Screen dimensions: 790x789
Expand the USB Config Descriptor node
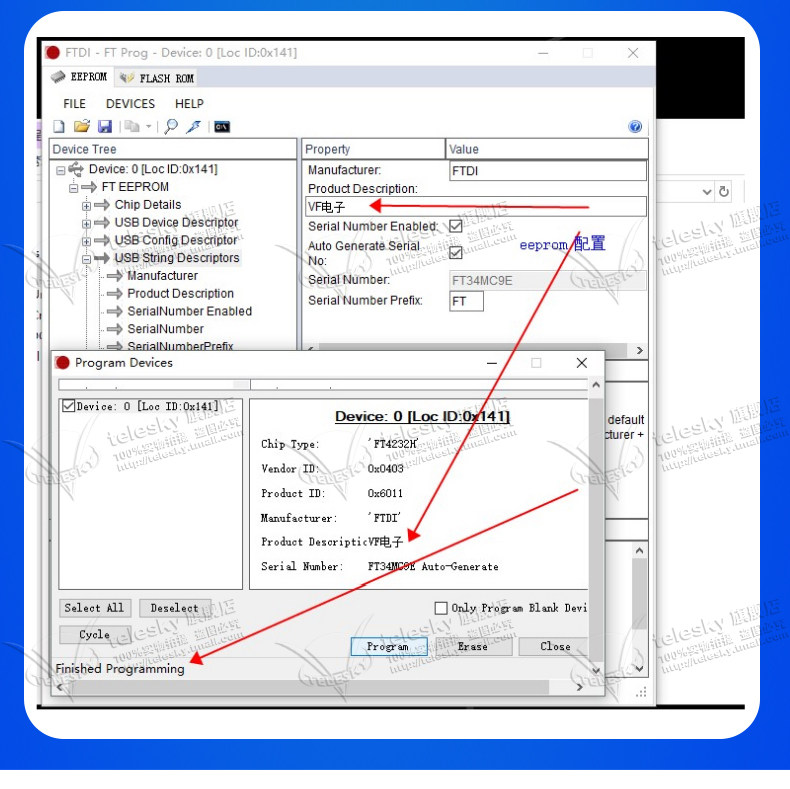pyautogui.click(x=86, y=241)
